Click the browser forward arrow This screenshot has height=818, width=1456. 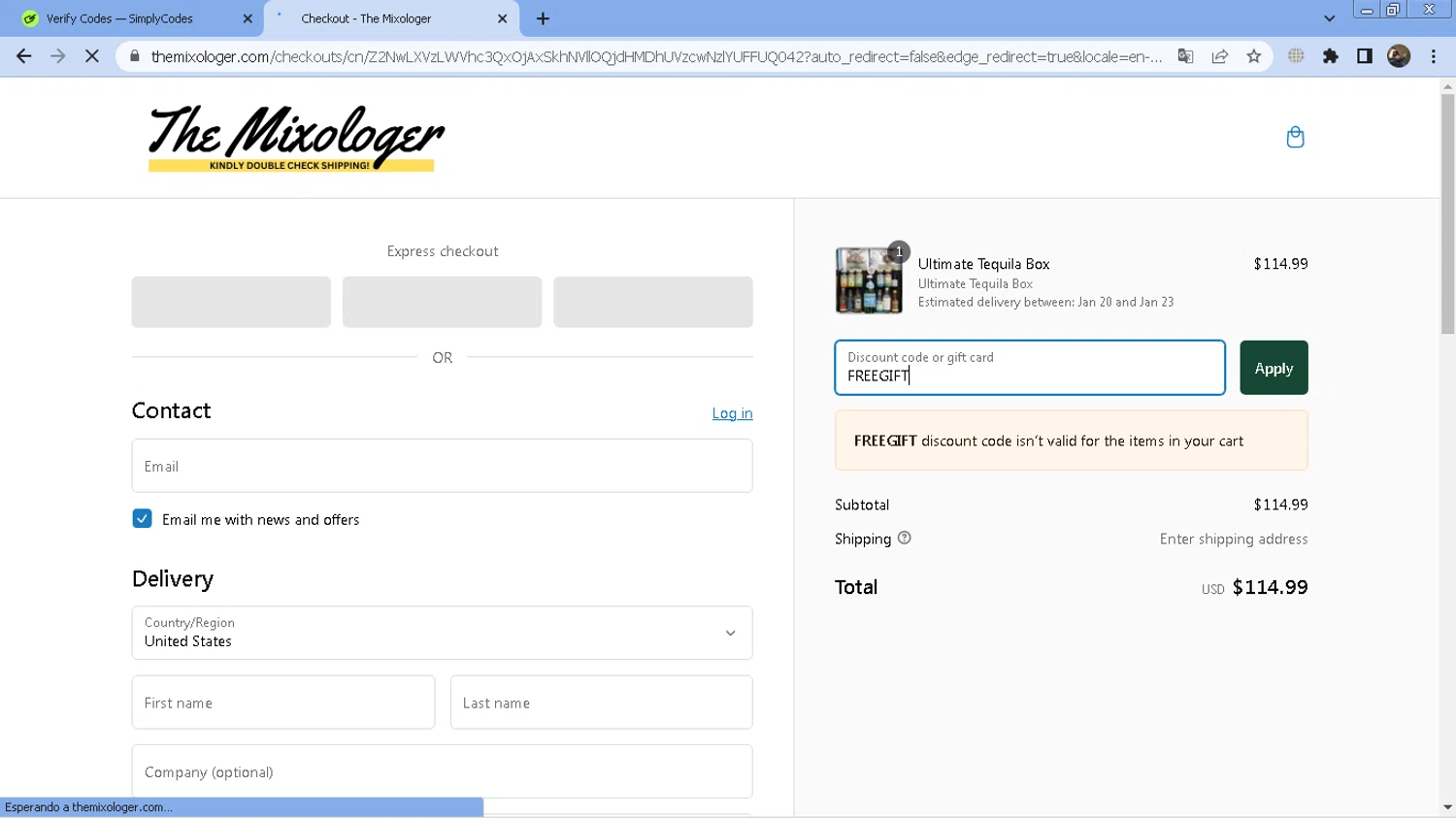58,56
